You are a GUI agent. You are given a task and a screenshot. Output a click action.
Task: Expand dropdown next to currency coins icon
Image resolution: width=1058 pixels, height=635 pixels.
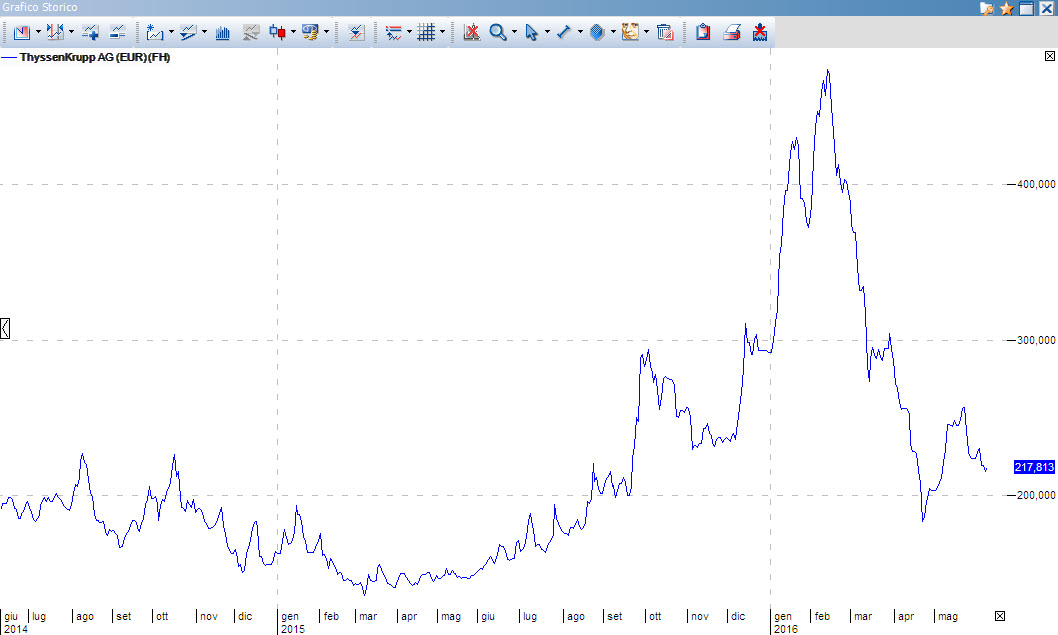pyautogui.click(x=326, y=32)
